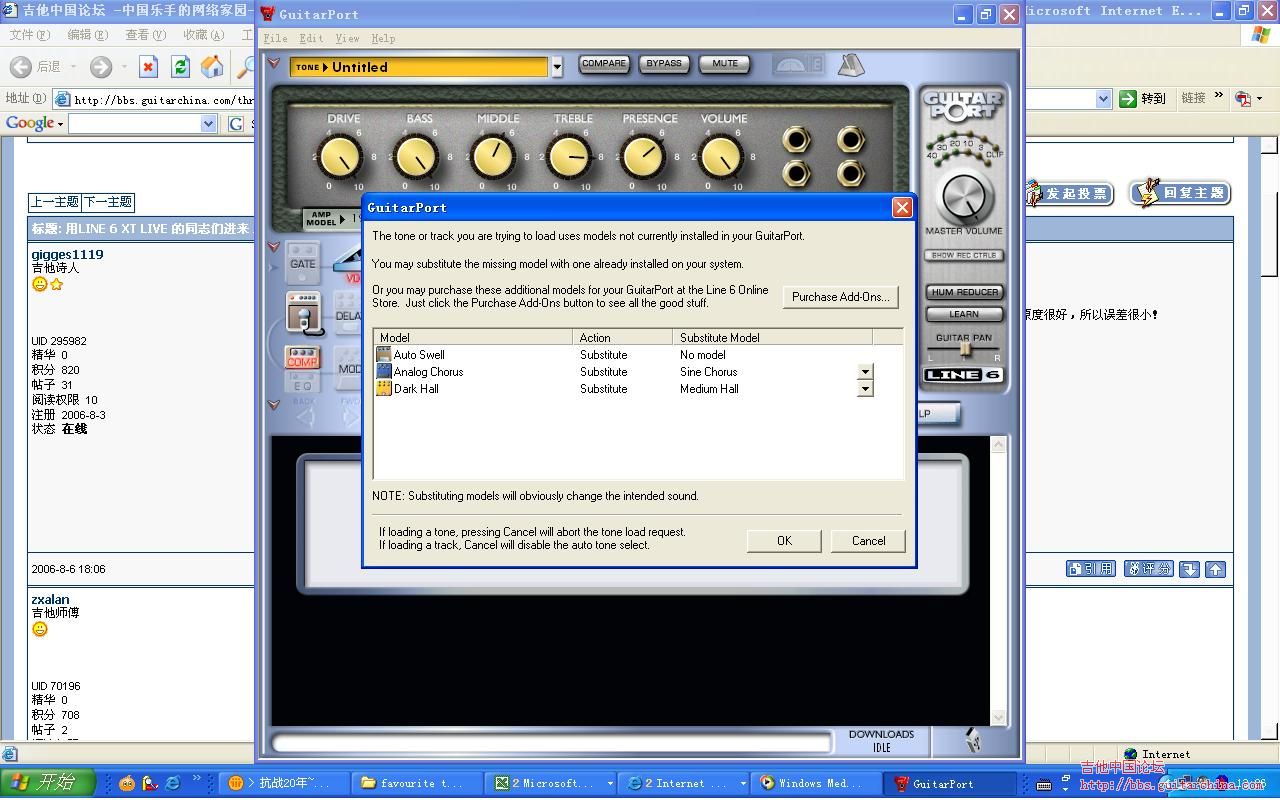1280x800 pixels.
Task: Toggle the COMP effect pedal
Action: [302, 358]
